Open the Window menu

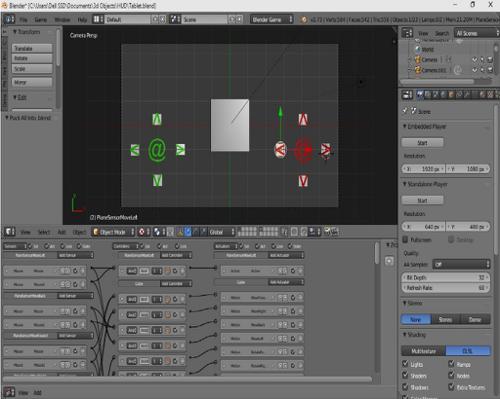pyautogui.click(x=62, y=20)
